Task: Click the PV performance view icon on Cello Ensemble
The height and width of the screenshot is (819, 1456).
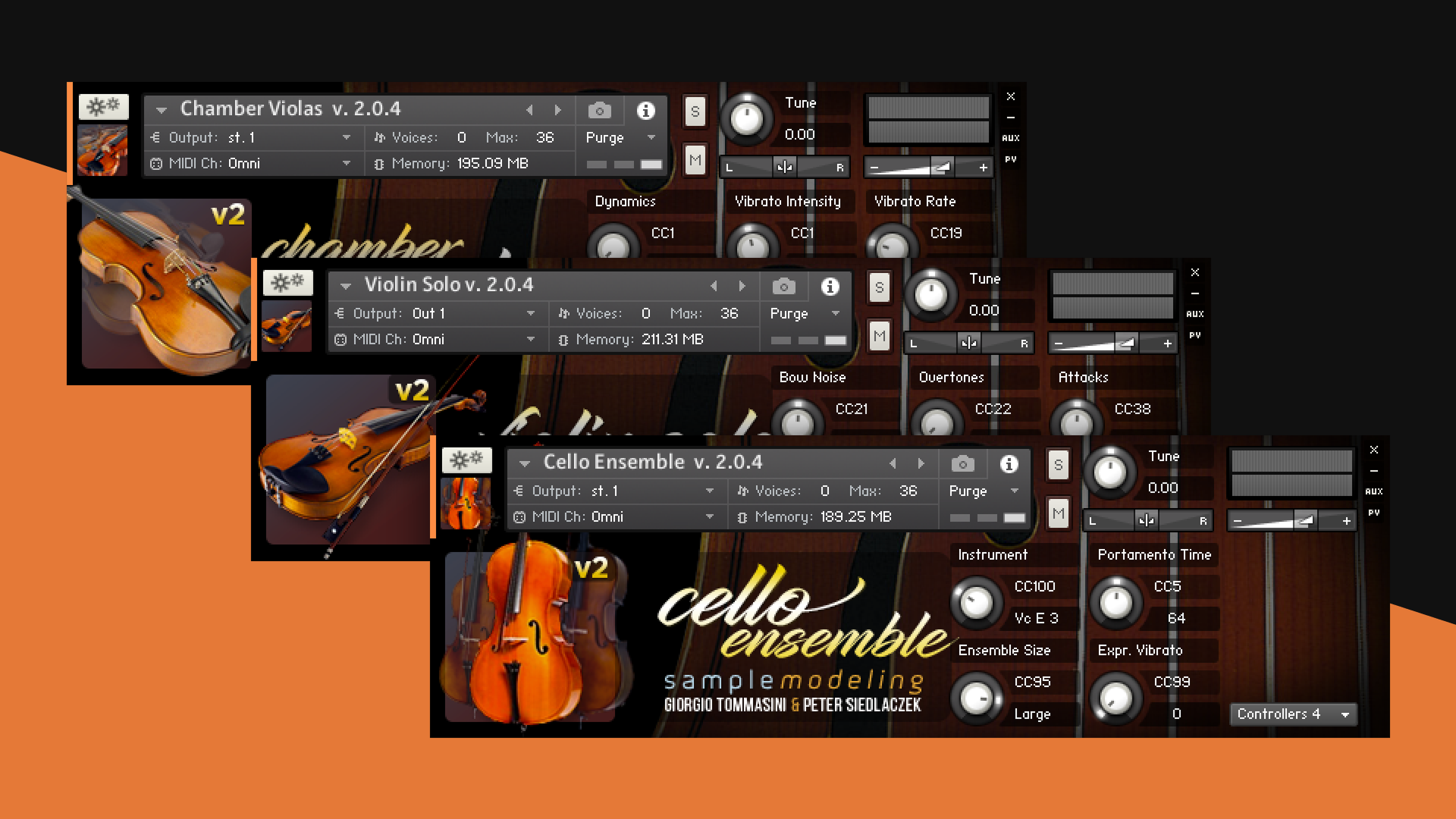Action: pyautogui.click(x=1374, y=513)
